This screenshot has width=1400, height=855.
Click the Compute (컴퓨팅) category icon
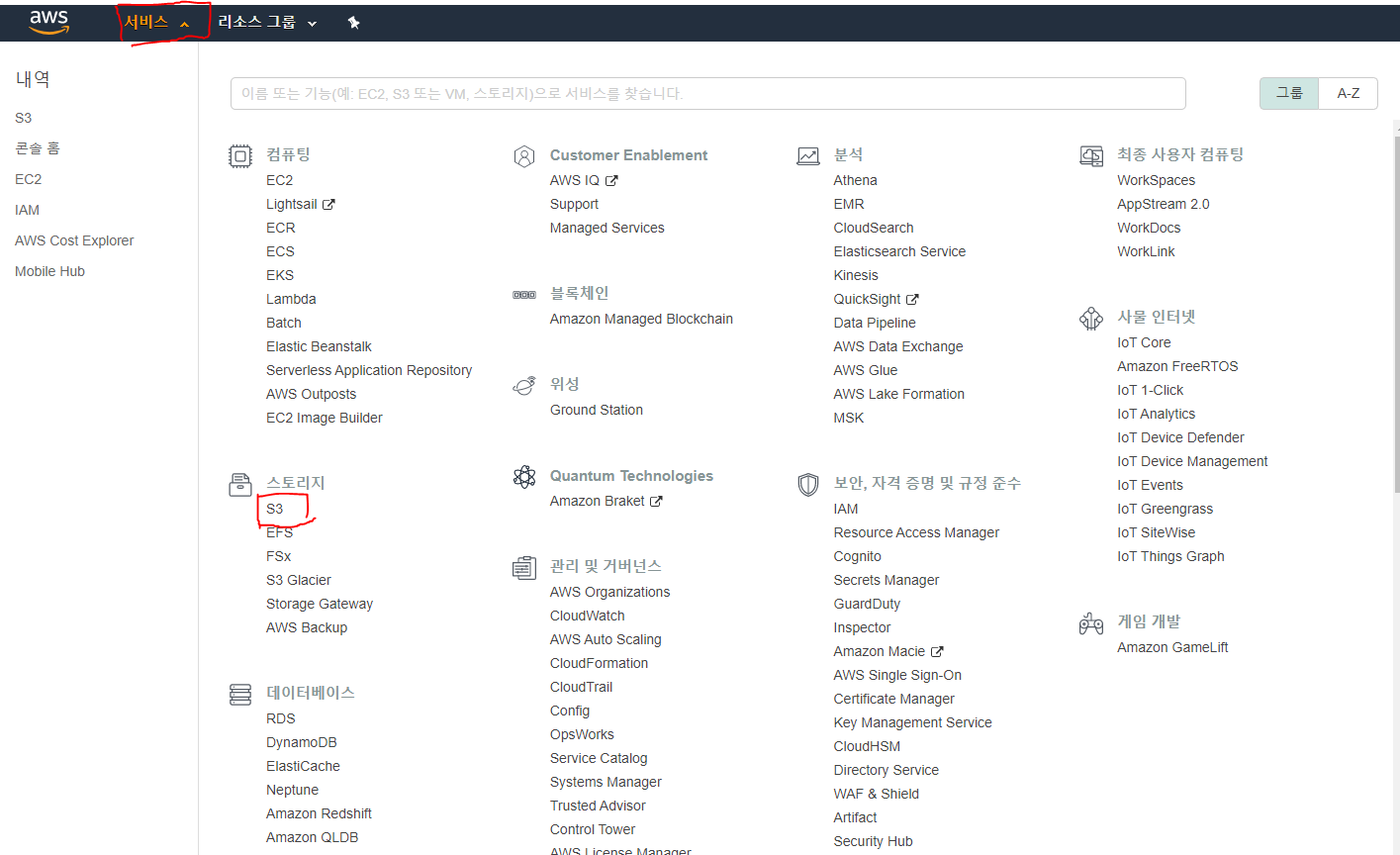tap(240, 155)
